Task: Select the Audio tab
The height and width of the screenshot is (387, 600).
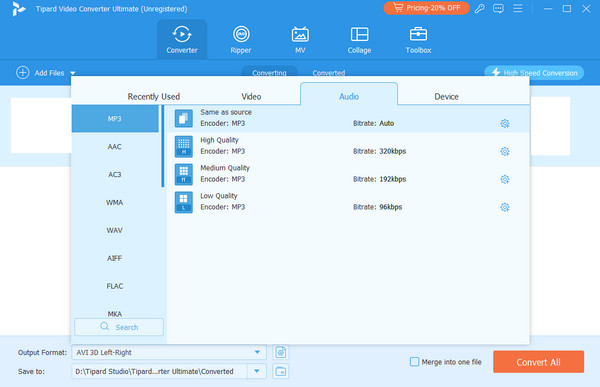Action: pyautogui.click(x=349, y=95)
